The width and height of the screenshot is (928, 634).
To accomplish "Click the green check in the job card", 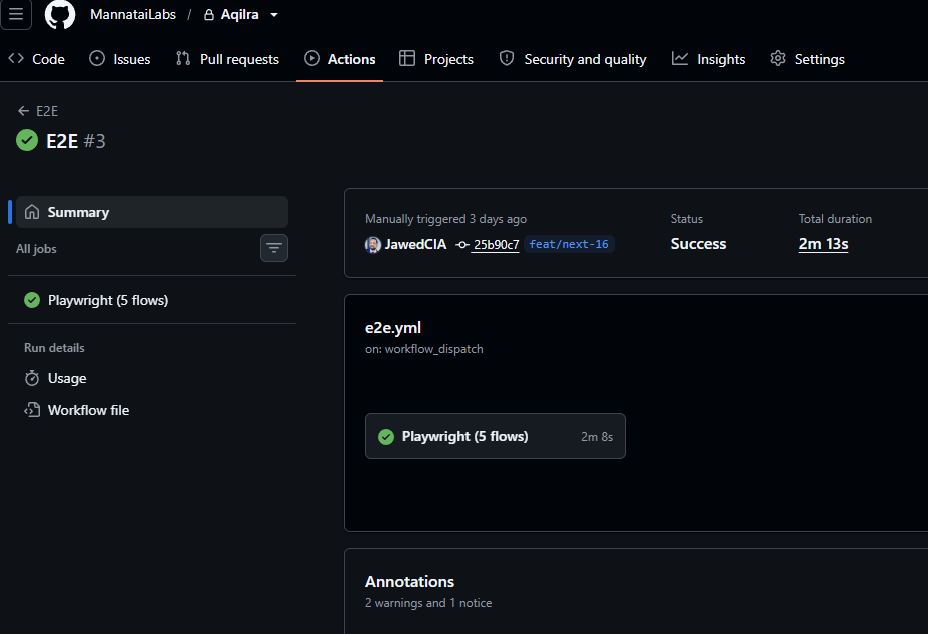I will [386, 437].
